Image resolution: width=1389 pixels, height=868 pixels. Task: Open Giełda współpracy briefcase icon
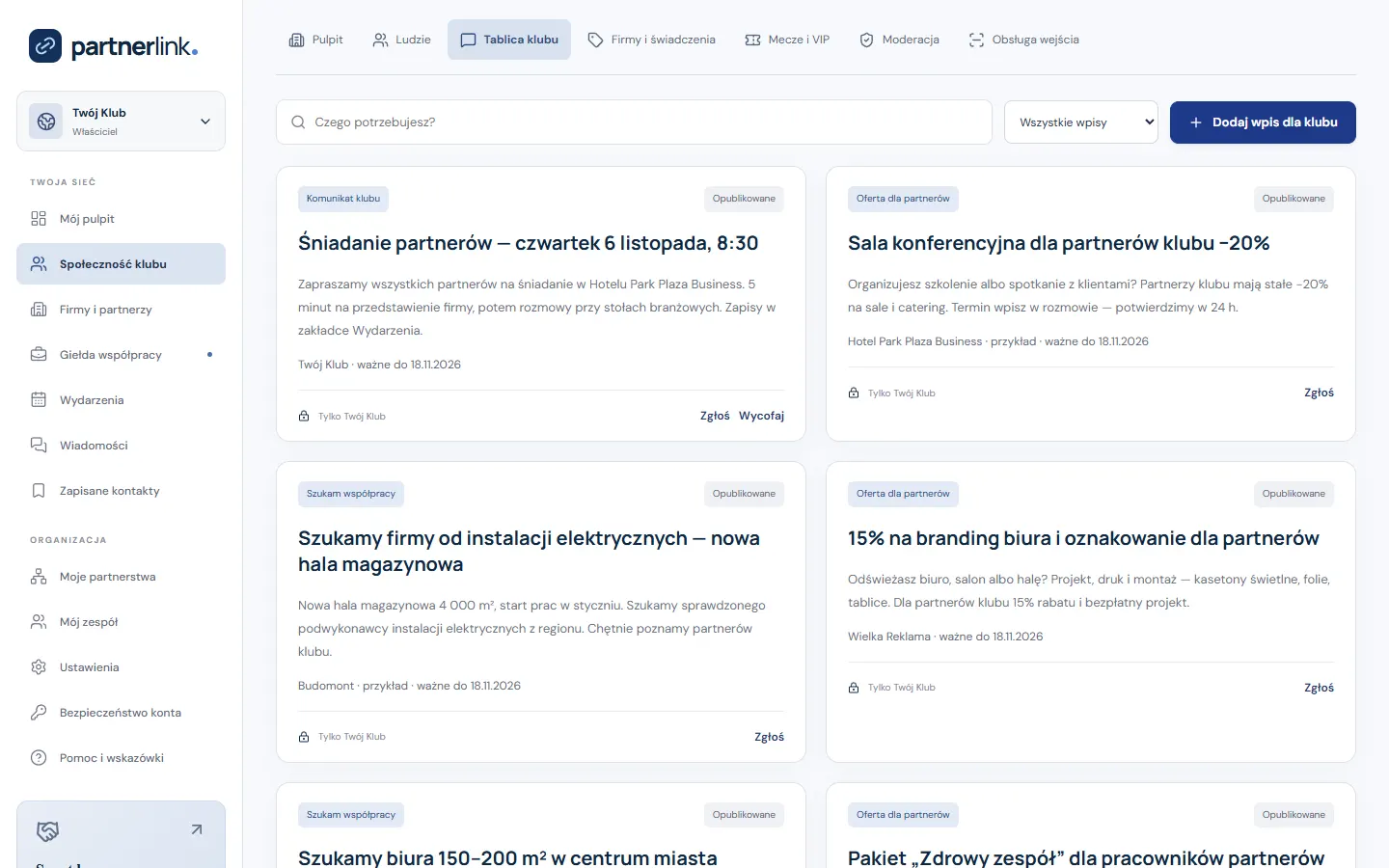pos(39,355)
